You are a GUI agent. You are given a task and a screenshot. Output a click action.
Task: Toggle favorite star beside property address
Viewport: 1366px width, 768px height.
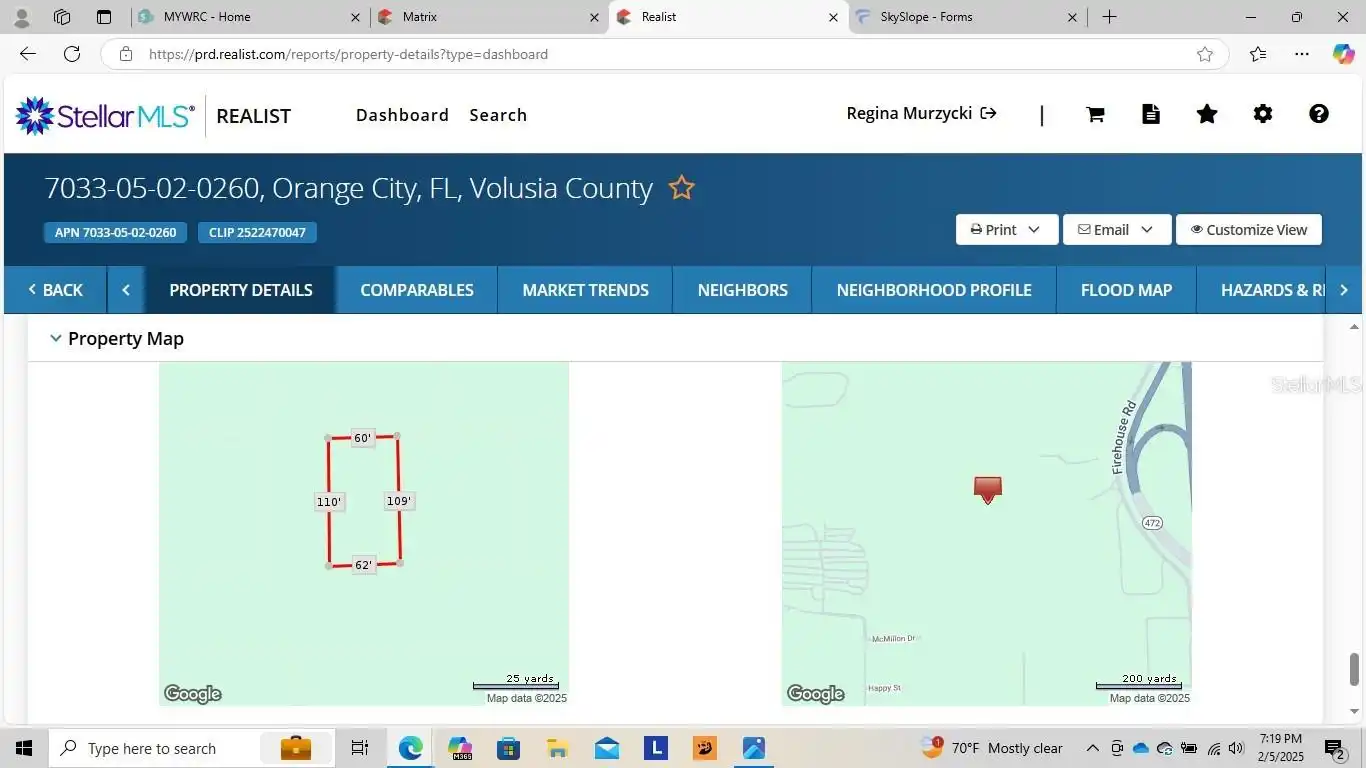(681, 188)
